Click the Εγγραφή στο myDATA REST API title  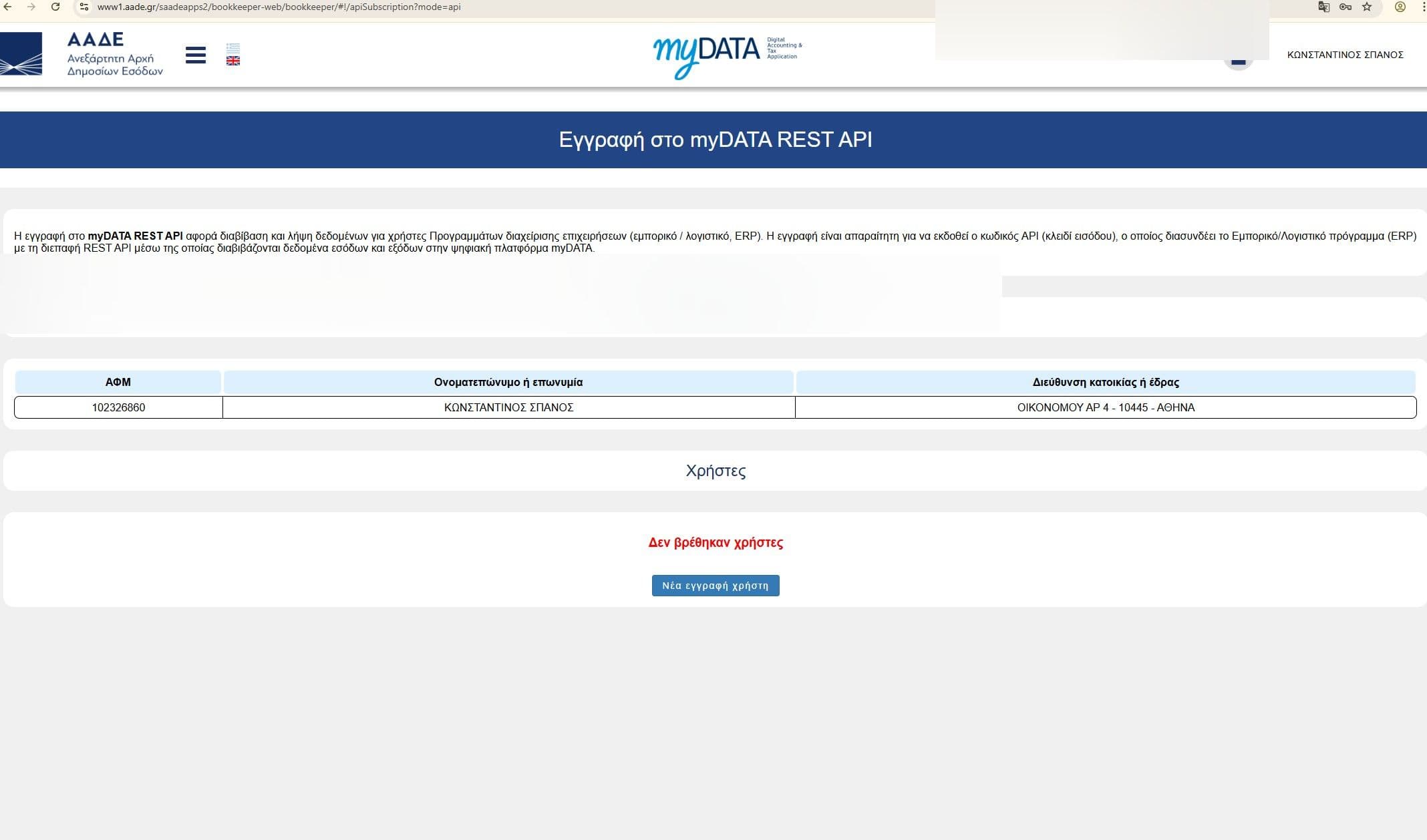tap(716, 140)
